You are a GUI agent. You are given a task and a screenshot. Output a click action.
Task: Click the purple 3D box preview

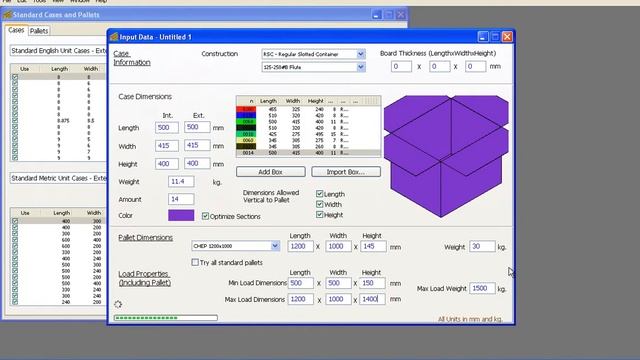pyautogui.click(x=446, y=156)
